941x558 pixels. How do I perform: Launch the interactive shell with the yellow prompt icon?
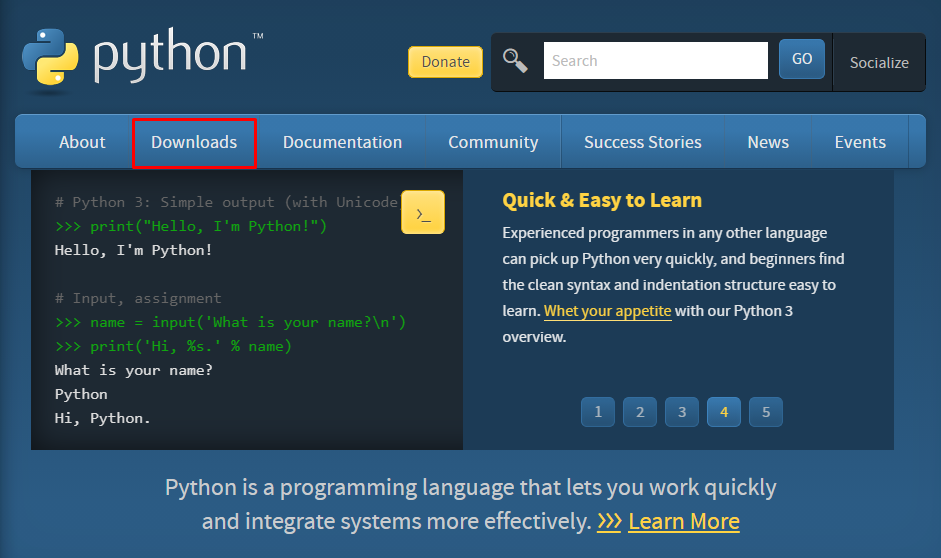pos(423,212)
